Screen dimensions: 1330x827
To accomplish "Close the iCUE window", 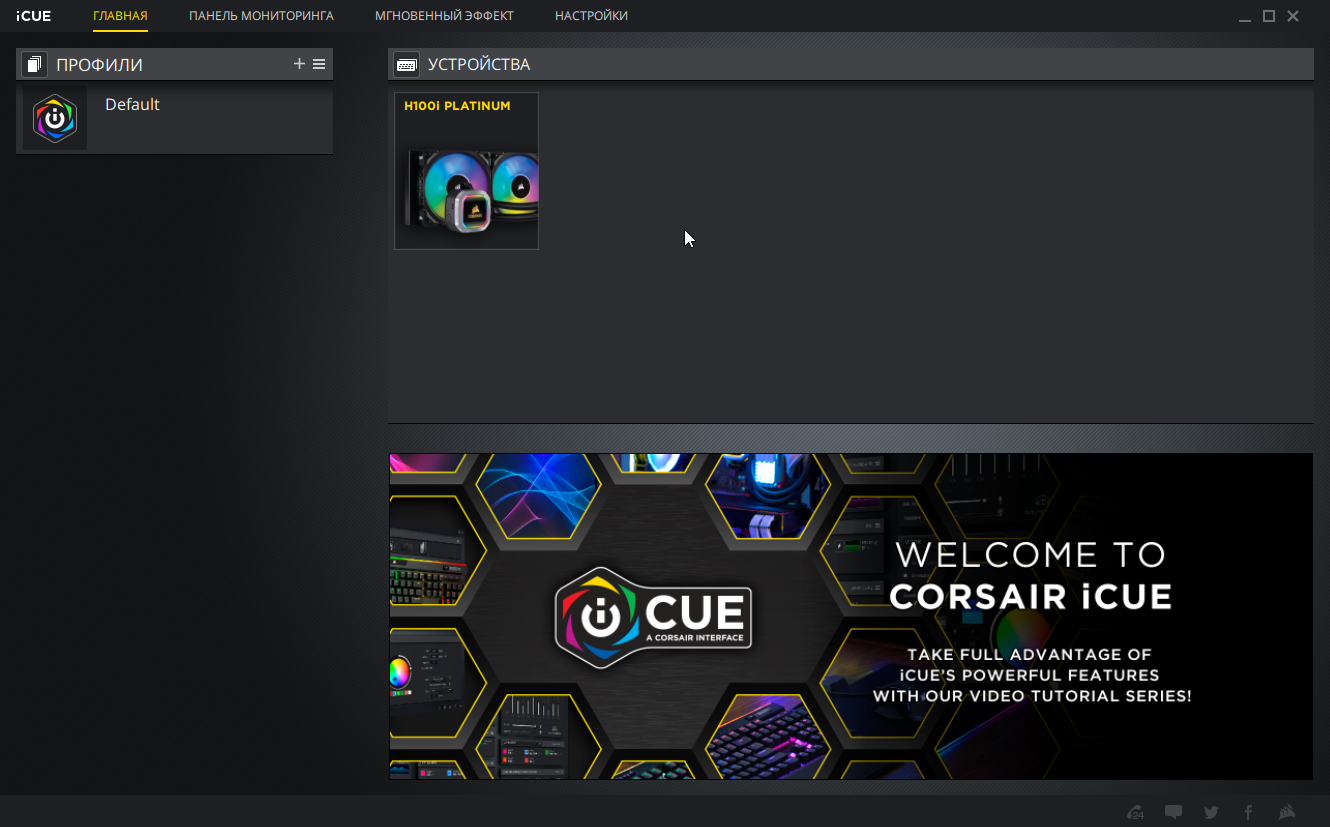I will [1293, 16].
